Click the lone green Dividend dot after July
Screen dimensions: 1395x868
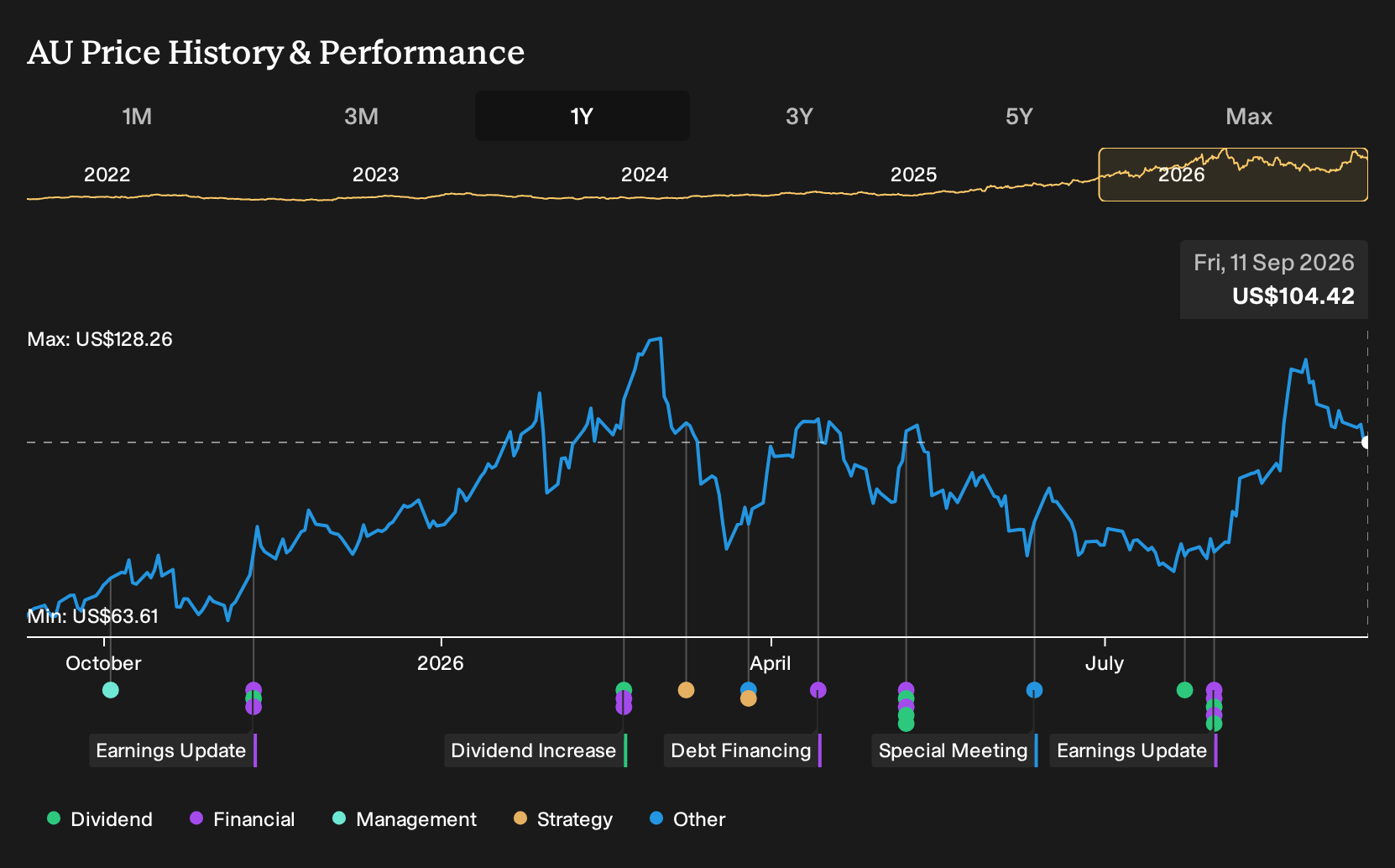(x=1184, y=690)
